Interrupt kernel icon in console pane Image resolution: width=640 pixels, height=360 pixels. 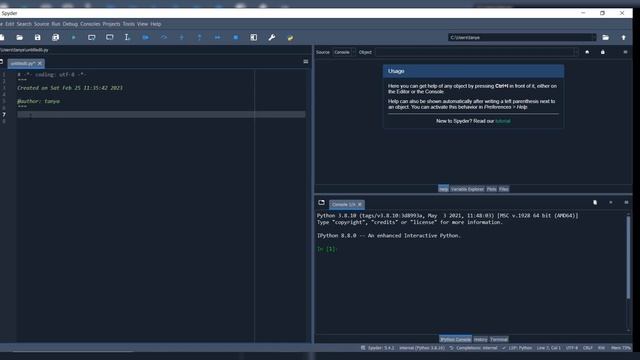(x=611, y=202)
